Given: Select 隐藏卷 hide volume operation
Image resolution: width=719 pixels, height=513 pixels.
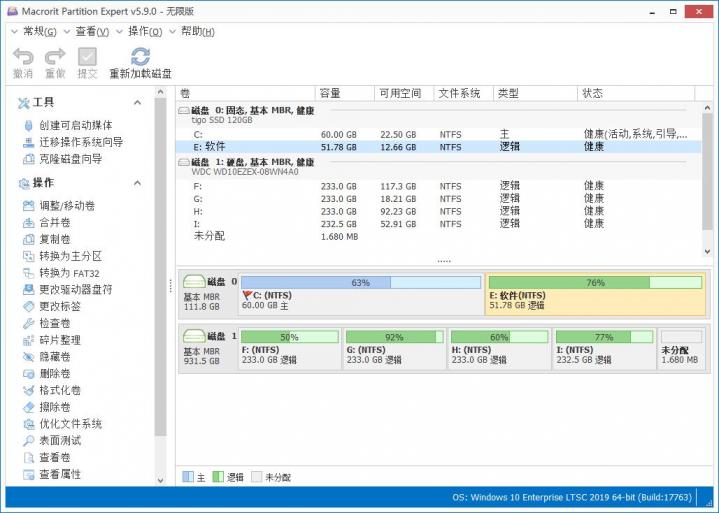Looking at the screenshot, I should (x=46, y=357).
